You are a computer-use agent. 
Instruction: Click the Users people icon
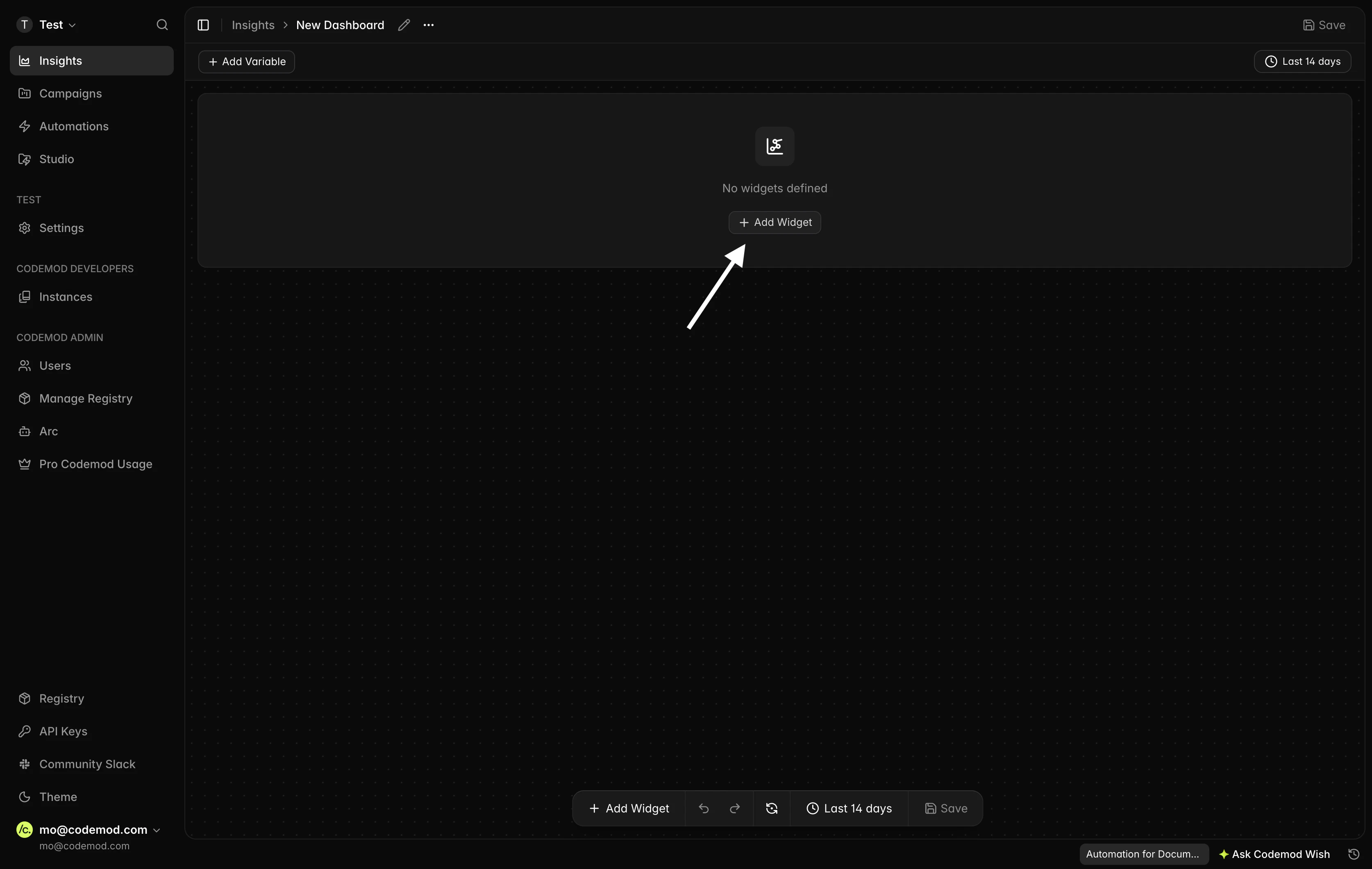(x=25, y=366)
